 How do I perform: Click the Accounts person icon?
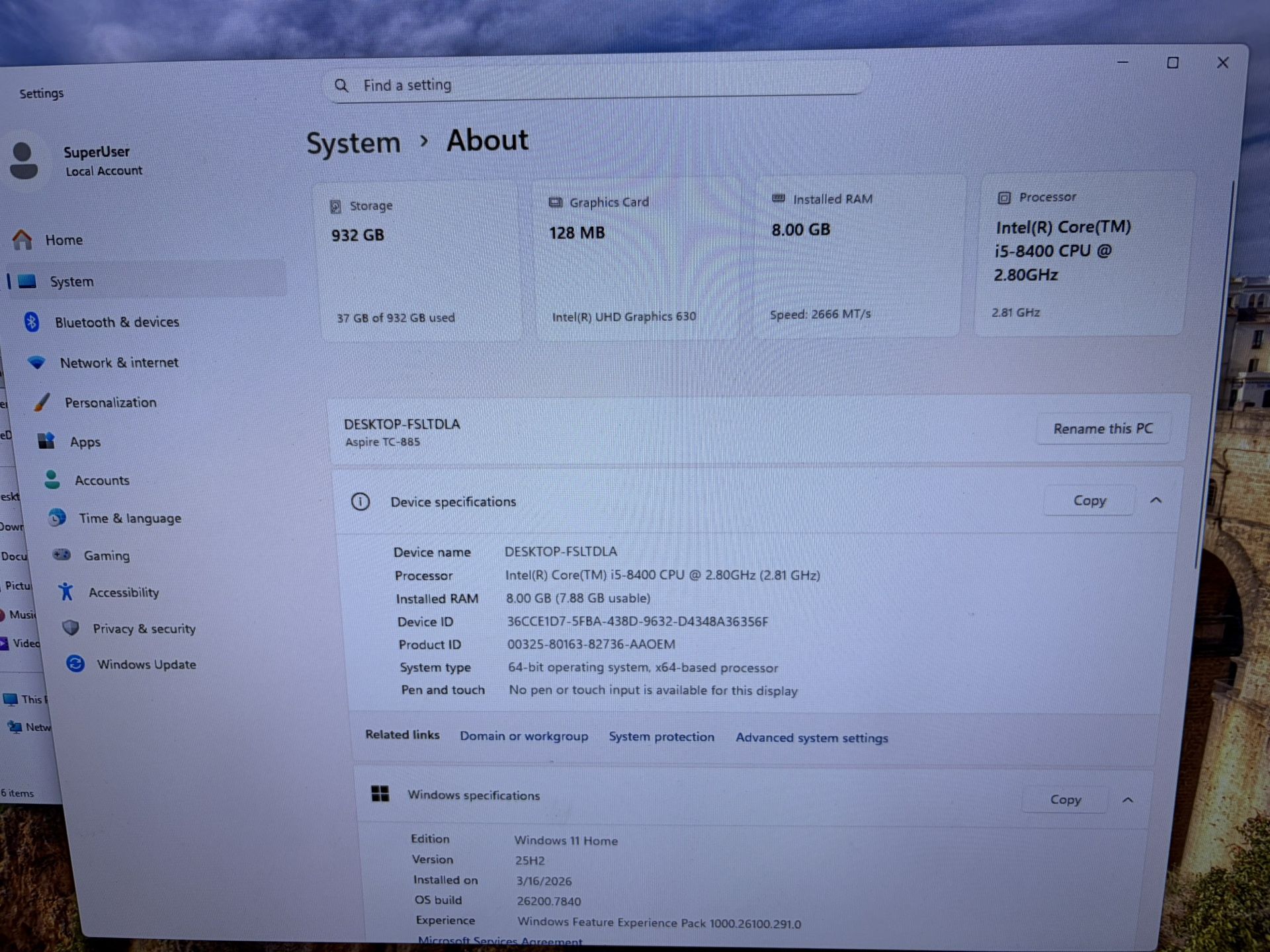click(52, 480)
